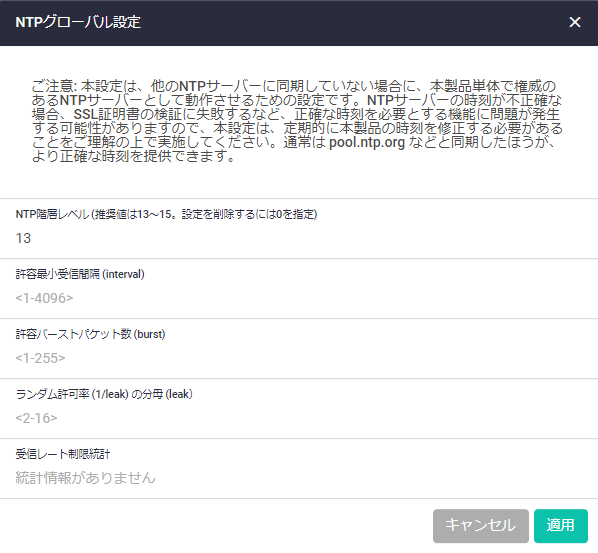Focus the interval field showing <1-4096>
This screenshot has width=598, height=553.
pyautogui.click(x=299, y=298)
